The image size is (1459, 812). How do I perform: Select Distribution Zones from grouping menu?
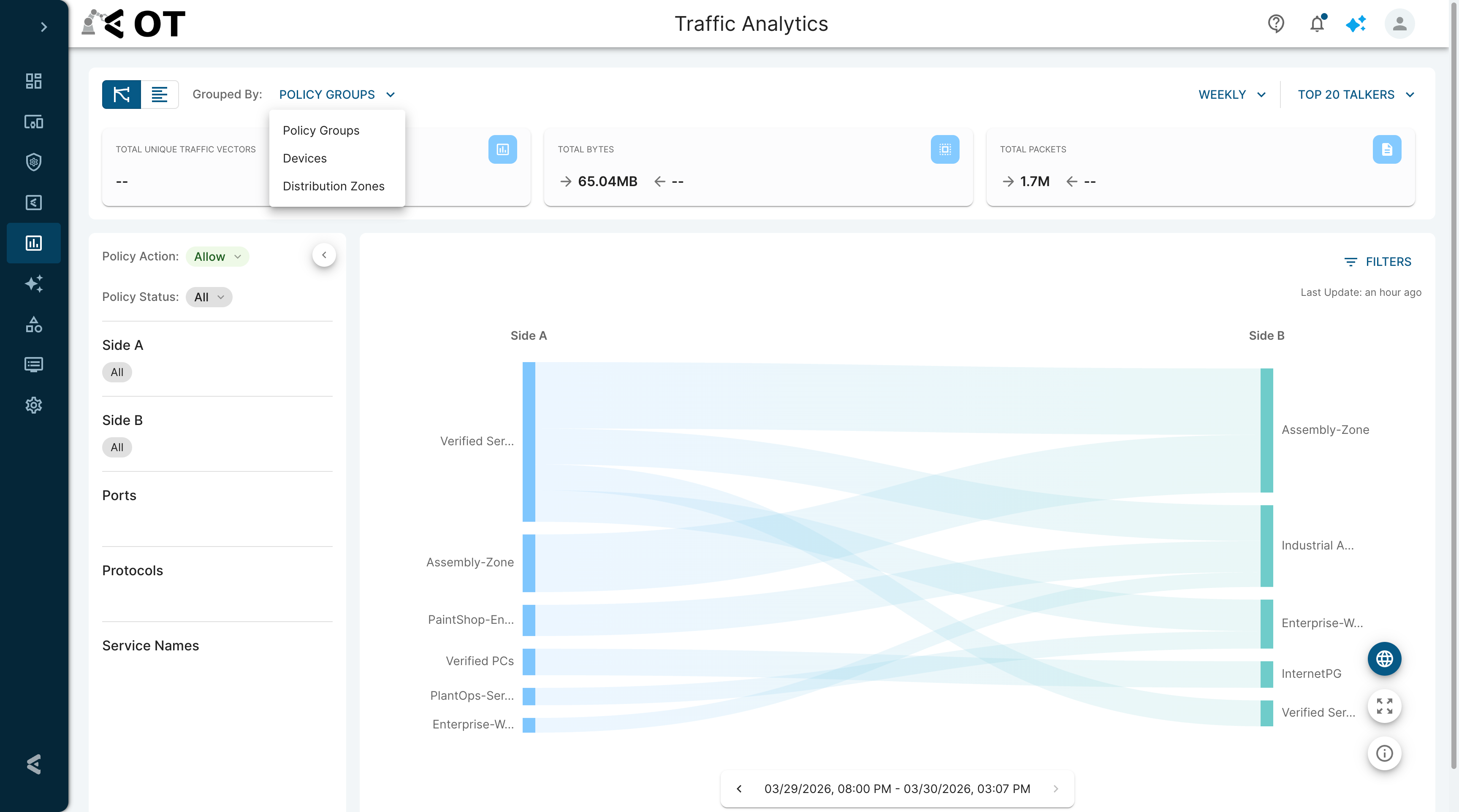pyautogui.click(x=334, y=186)
